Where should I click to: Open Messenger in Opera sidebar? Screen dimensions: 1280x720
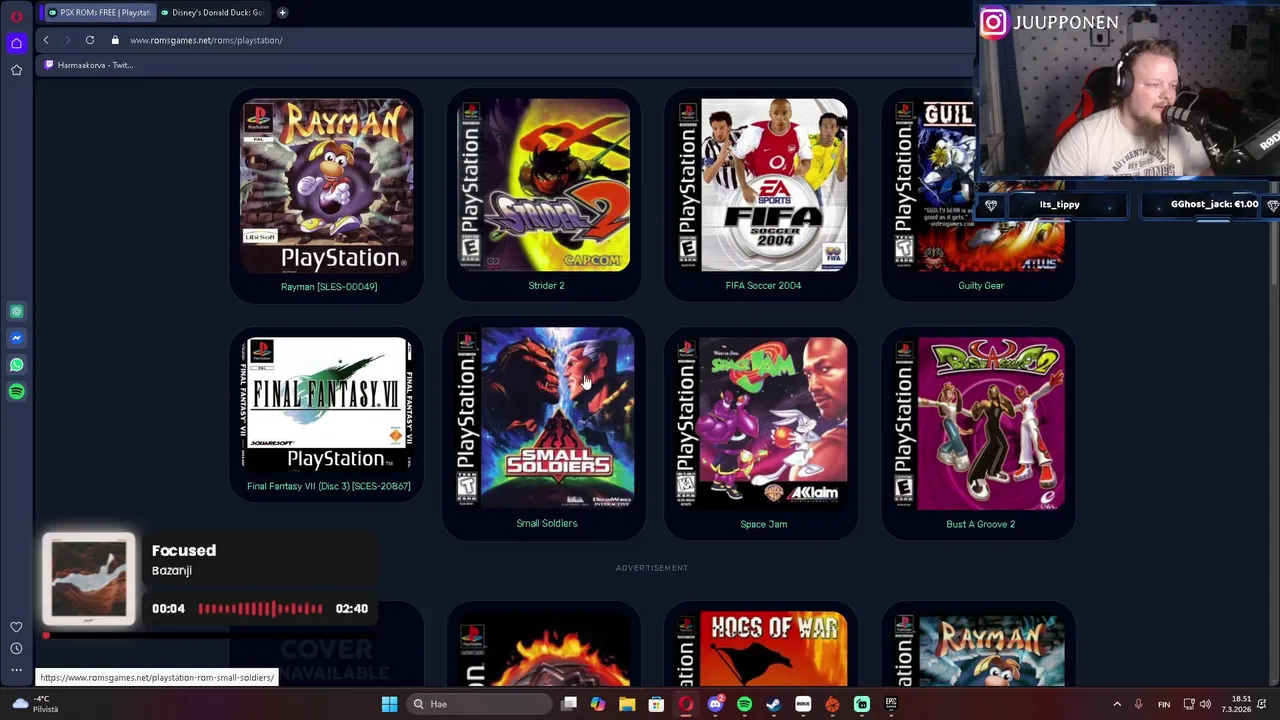pos(16,338)
